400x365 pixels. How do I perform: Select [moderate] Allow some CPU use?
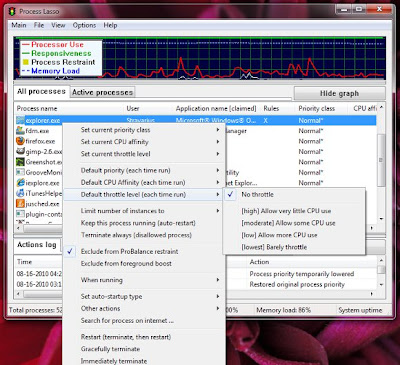[x=288, y=223]
